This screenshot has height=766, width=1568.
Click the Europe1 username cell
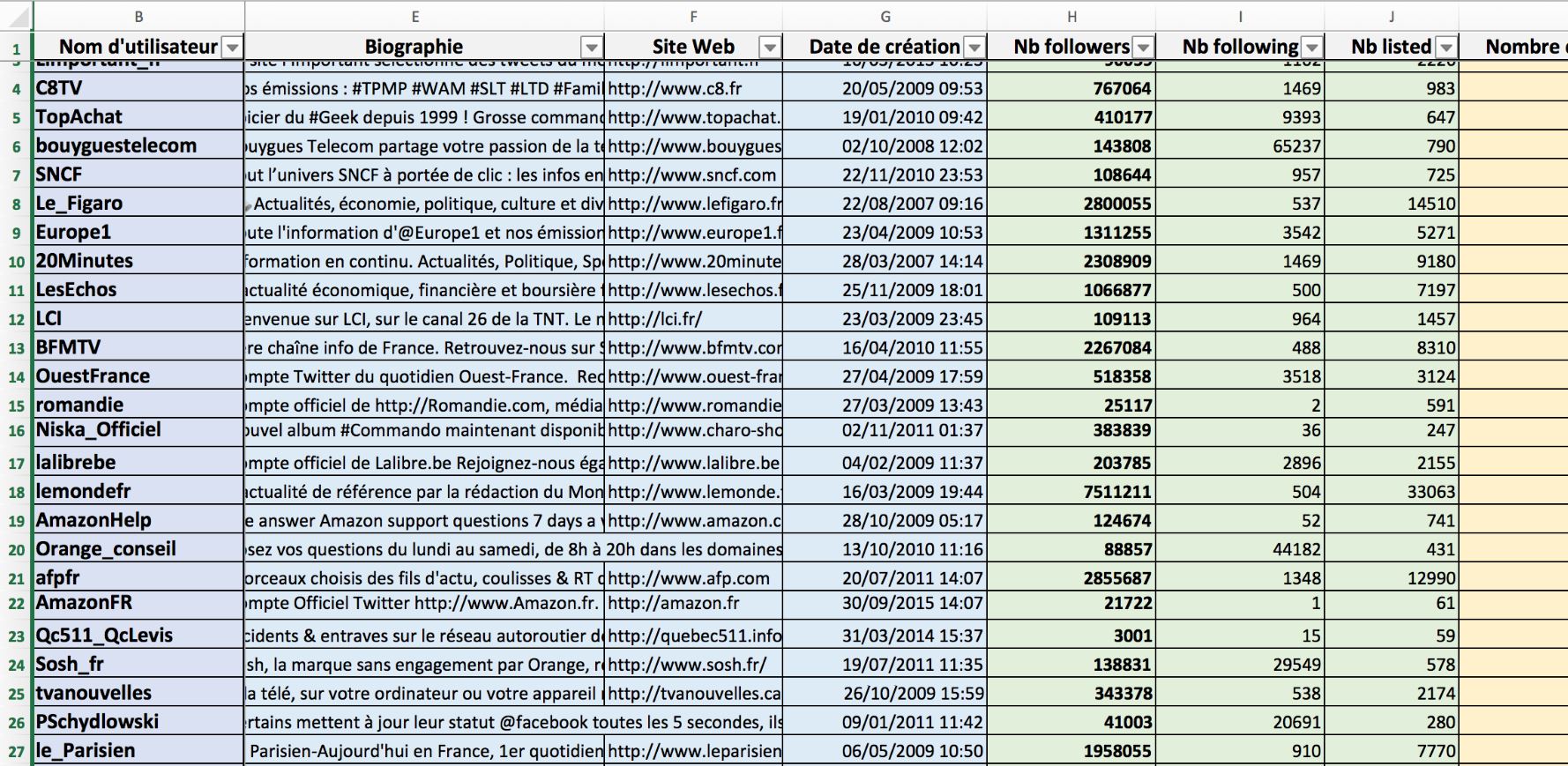pyautogui.click(x=138, y=232)
